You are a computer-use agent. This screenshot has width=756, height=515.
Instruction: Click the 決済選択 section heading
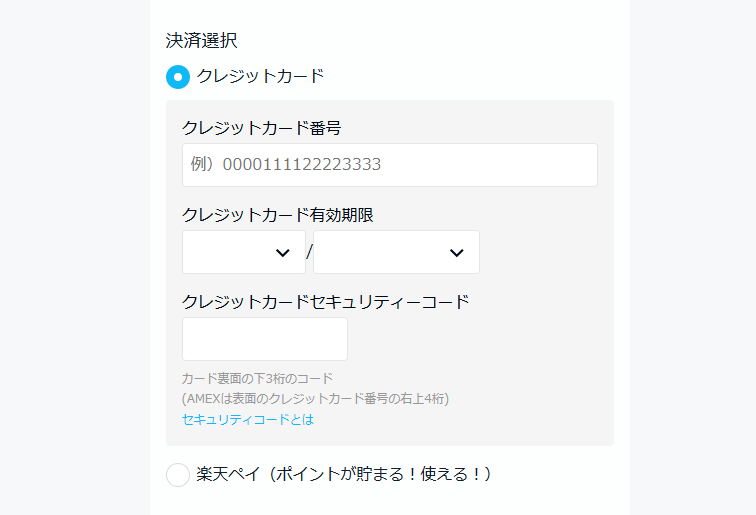coord(202,41)
